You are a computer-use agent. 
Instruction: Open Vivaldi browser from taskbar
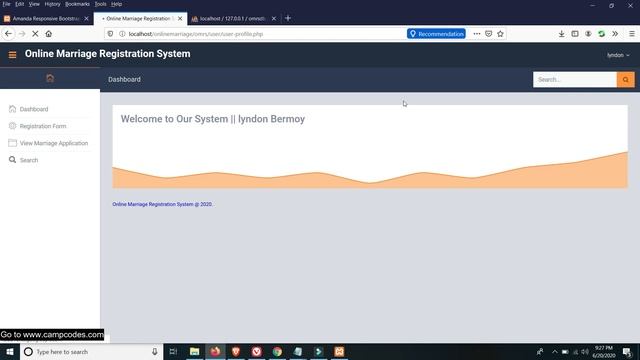(x=256, y=352)
